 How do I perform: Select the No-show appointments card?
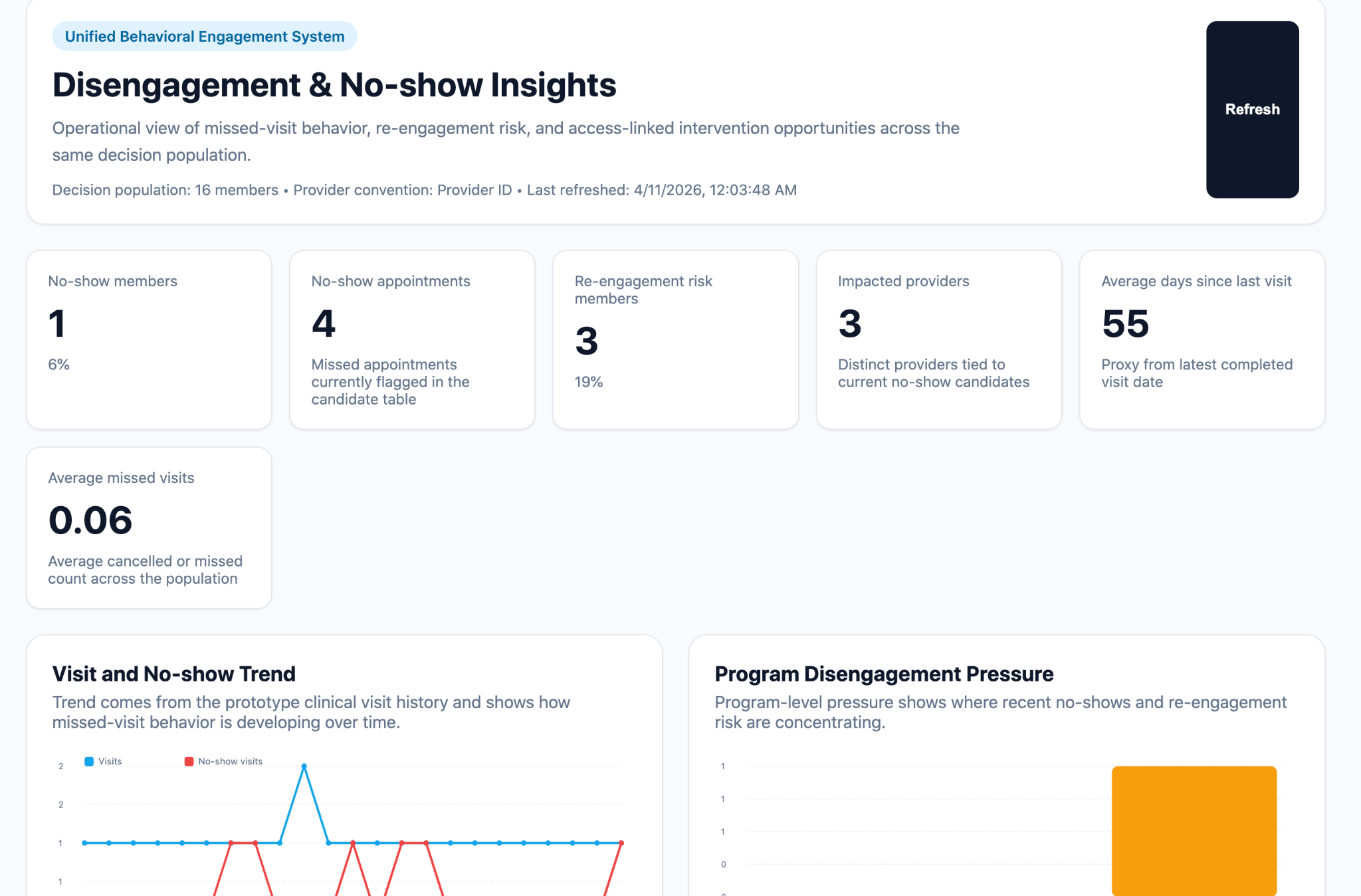(412, 339)
